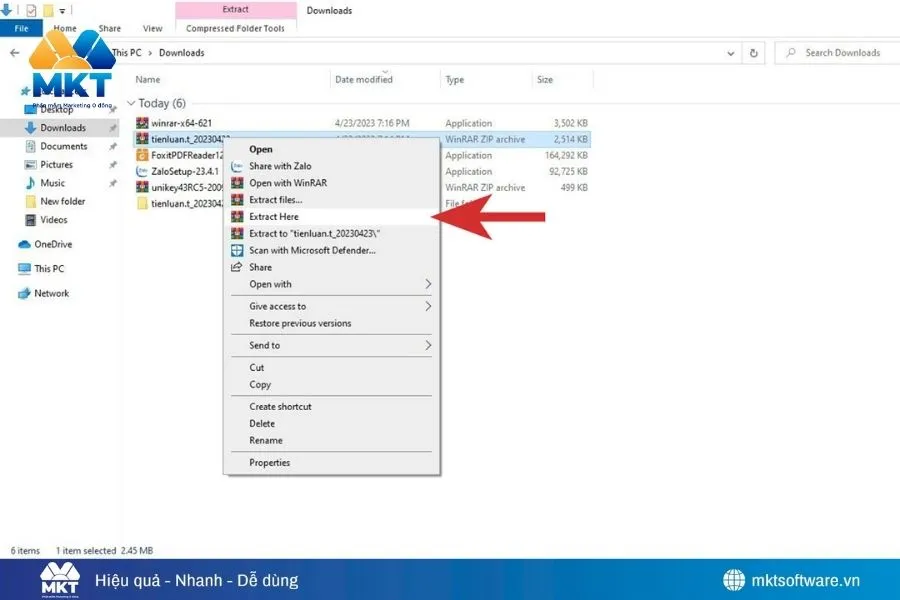Click the refresh button beside address bar
The height and width of the screenshot is (600, 900).
click(x=753, y=53)
